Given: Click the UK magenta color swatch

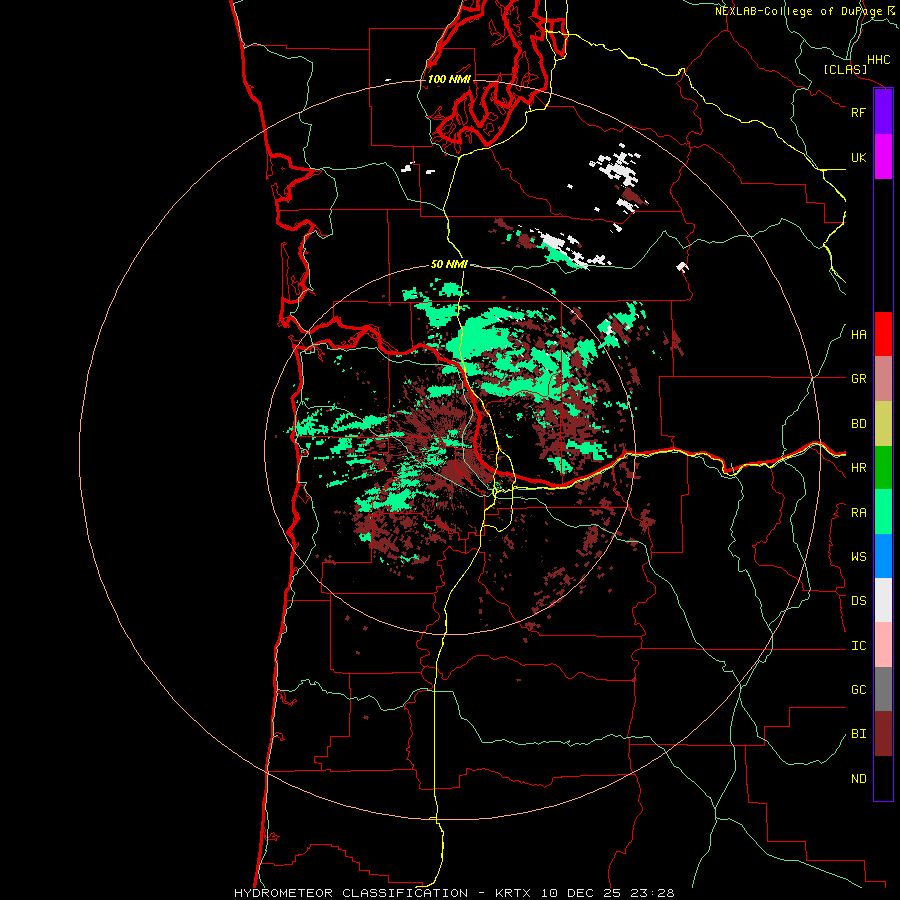Looking at the screenshot, I should tap(883, 157).
